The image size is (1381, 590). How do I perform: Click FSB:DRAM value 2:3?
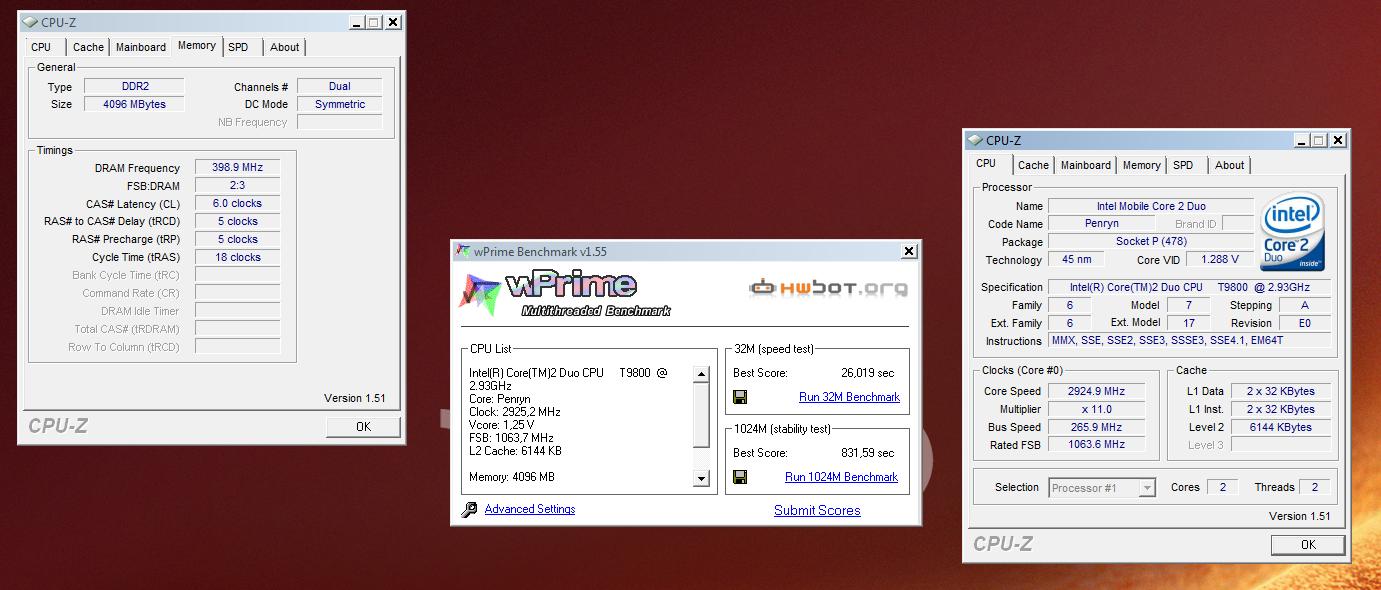237,186
